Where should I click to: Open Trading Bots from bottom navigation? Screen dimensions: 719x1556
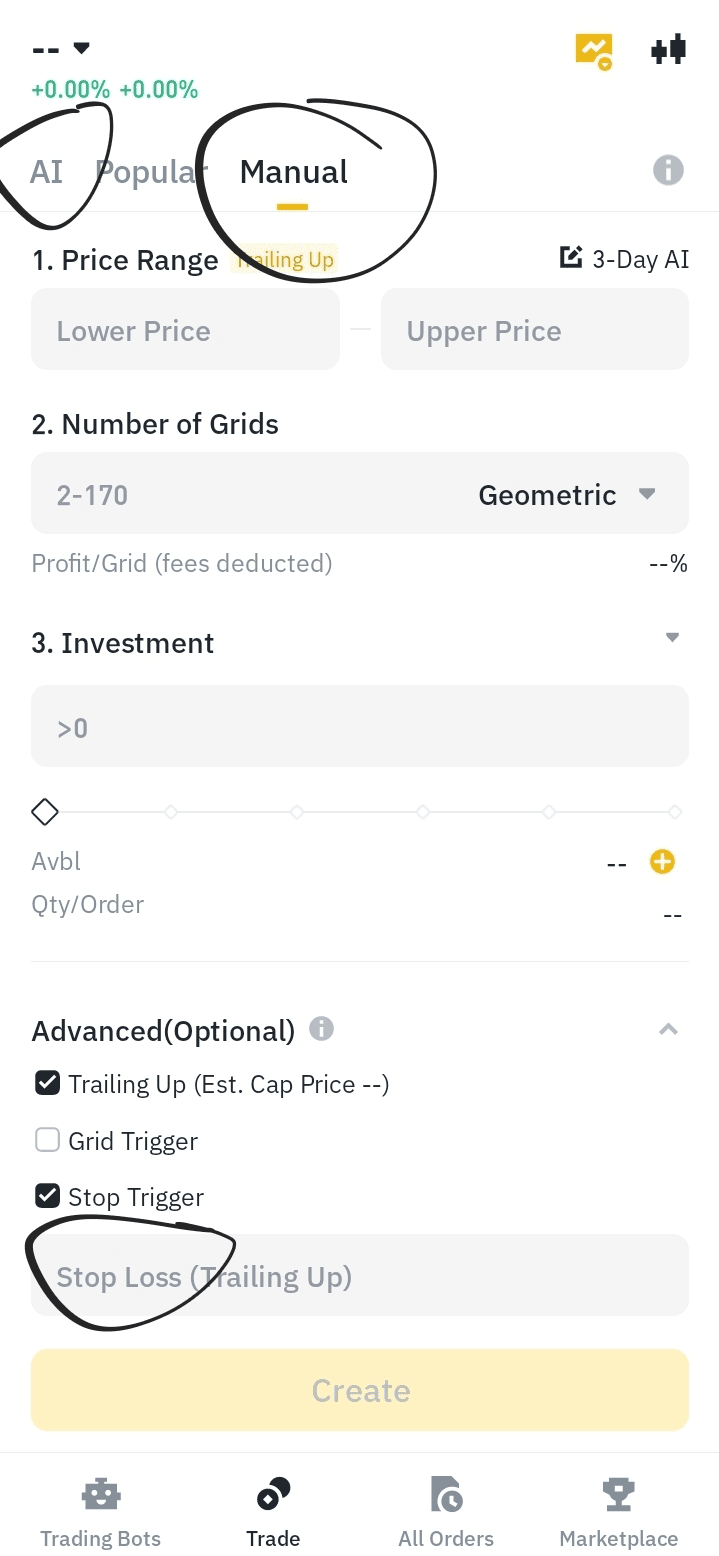[100, 1514]
